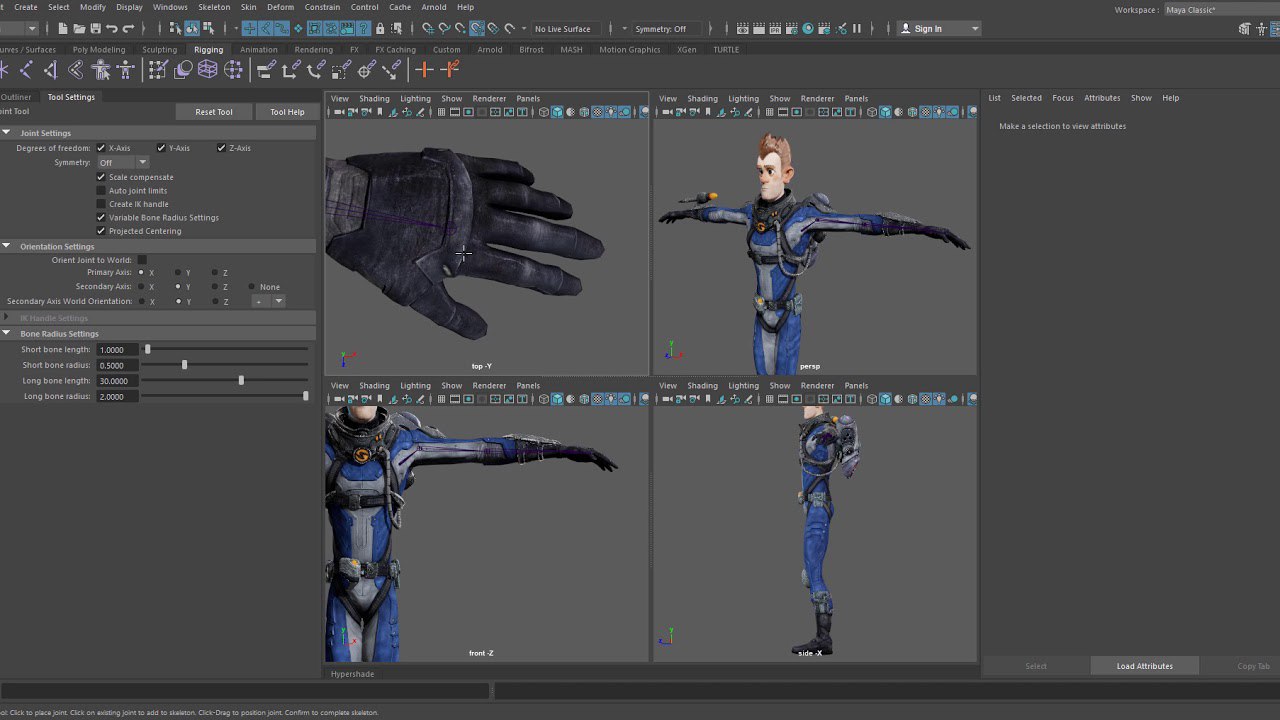Image resolution: width=1280 pixels, height=720 pixels.
Task: Pause viewport with the pause icon
Action: tap(857, 28)
